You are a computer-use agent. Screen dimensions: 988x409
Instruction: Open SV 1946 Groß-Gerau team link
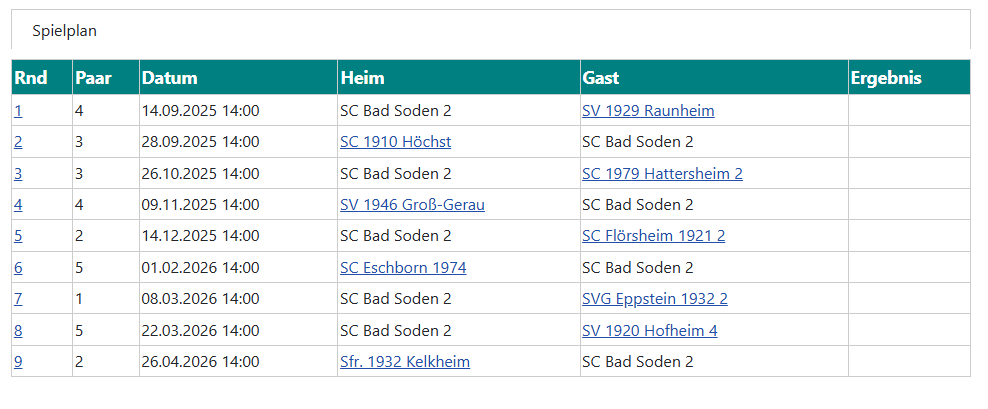(x=412, y=205)
